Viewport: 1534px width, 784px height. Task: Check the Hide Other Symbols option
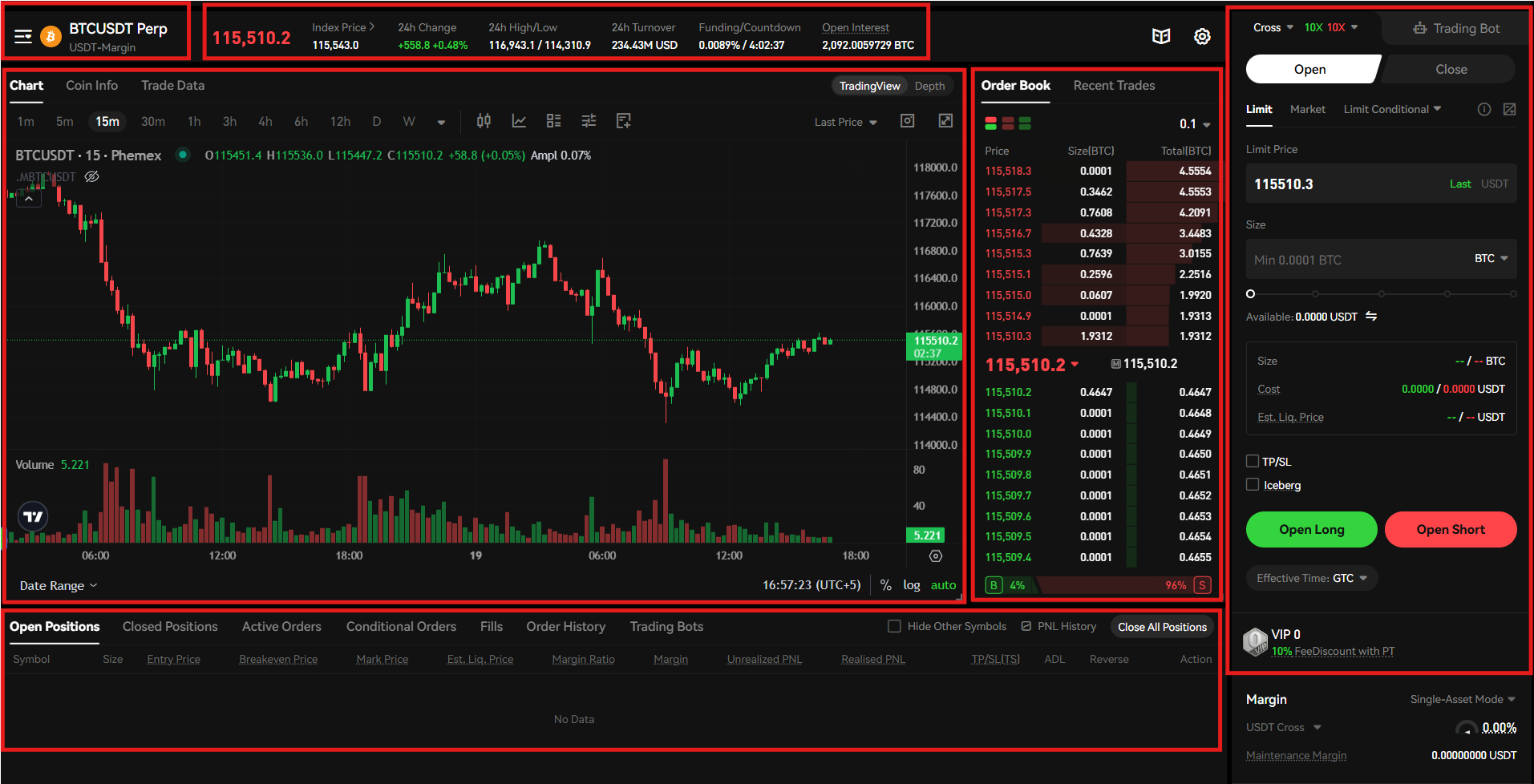(894, 626)
